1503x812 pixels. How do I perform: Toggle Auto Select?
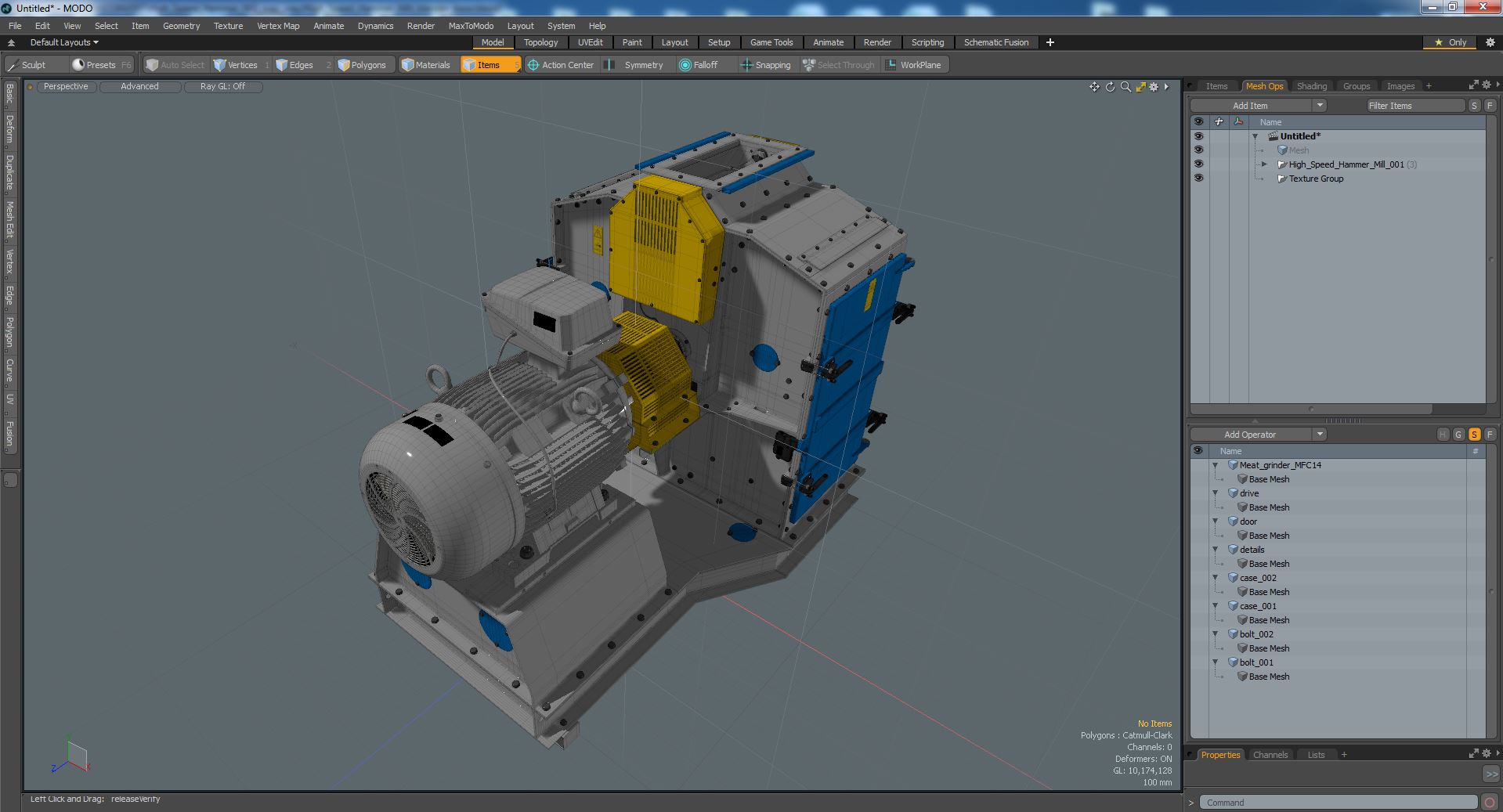(x=175, y=65)
